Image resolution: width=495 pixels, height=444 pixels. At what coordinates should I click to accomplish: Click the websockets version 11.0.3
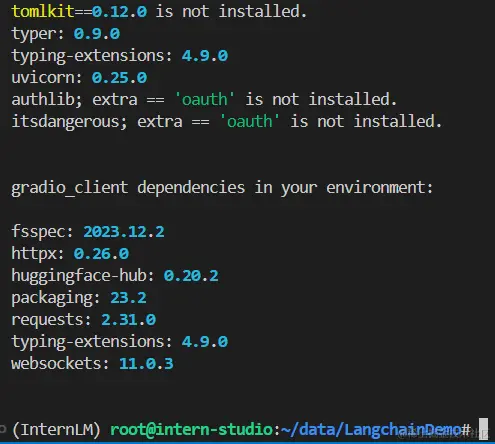(146, 364)
